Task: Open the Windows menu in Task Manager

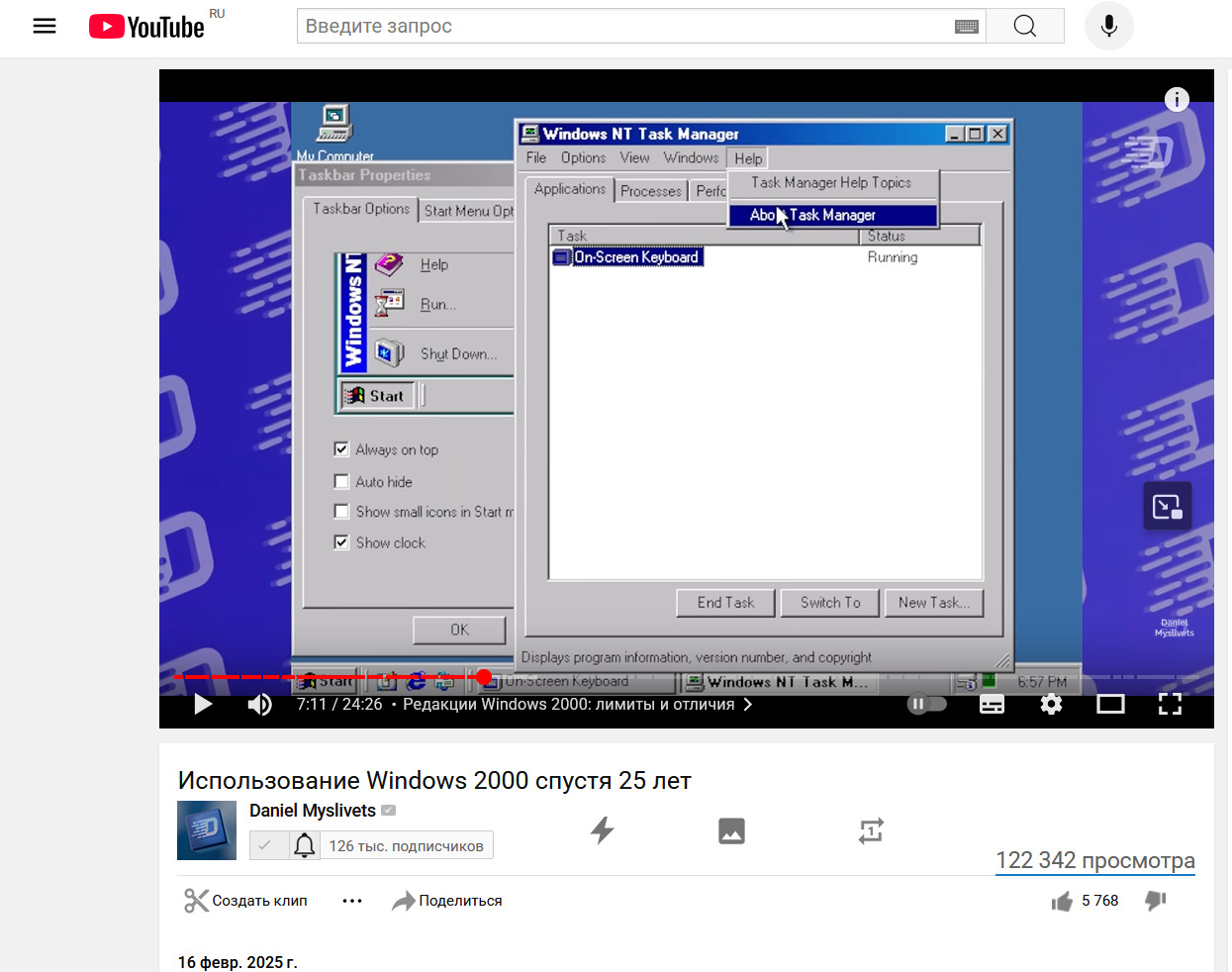Action: pos(691,157)
